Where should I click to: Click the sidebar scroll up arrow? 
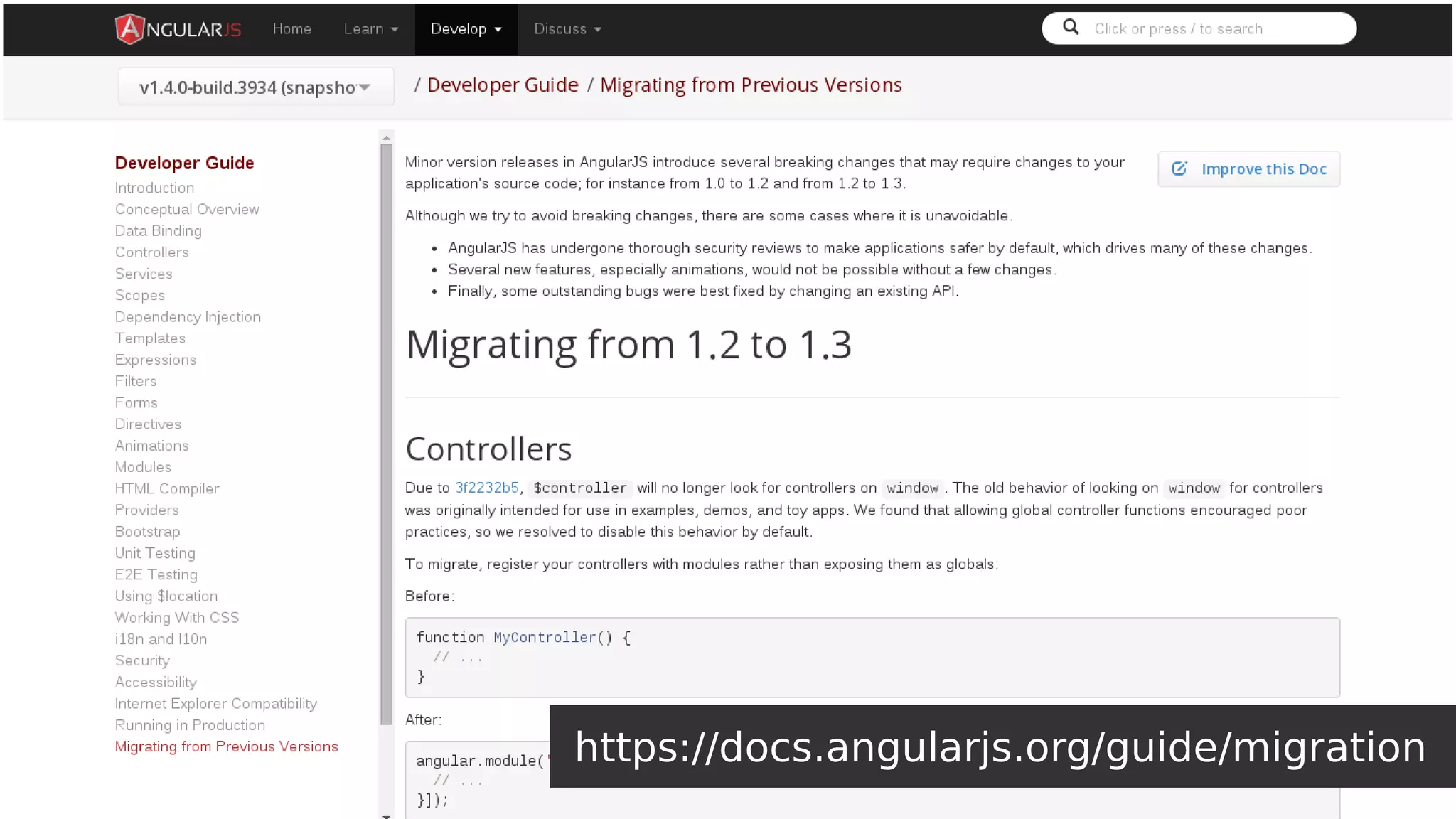pos(386,138)
